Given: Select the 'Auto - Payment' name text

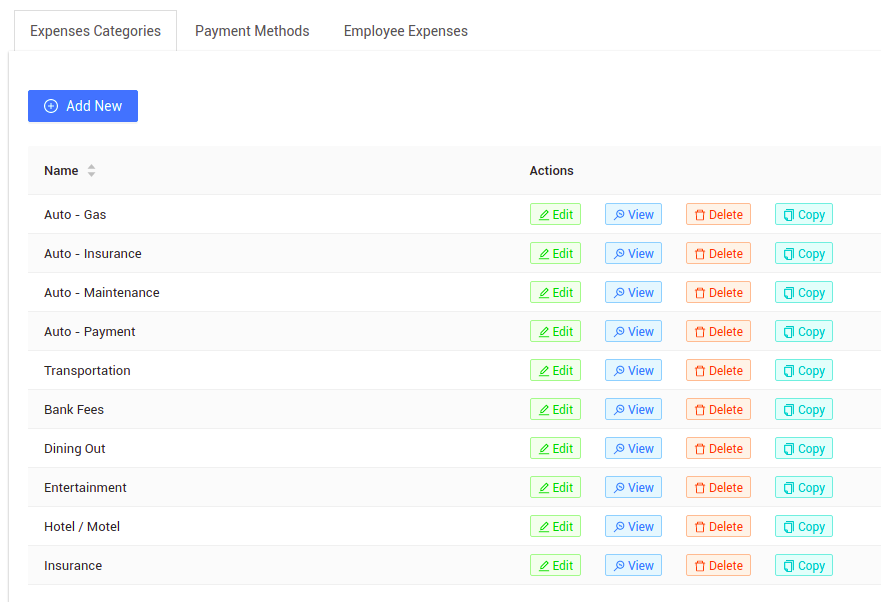Looking at the screenshot, I should [90, 332].
